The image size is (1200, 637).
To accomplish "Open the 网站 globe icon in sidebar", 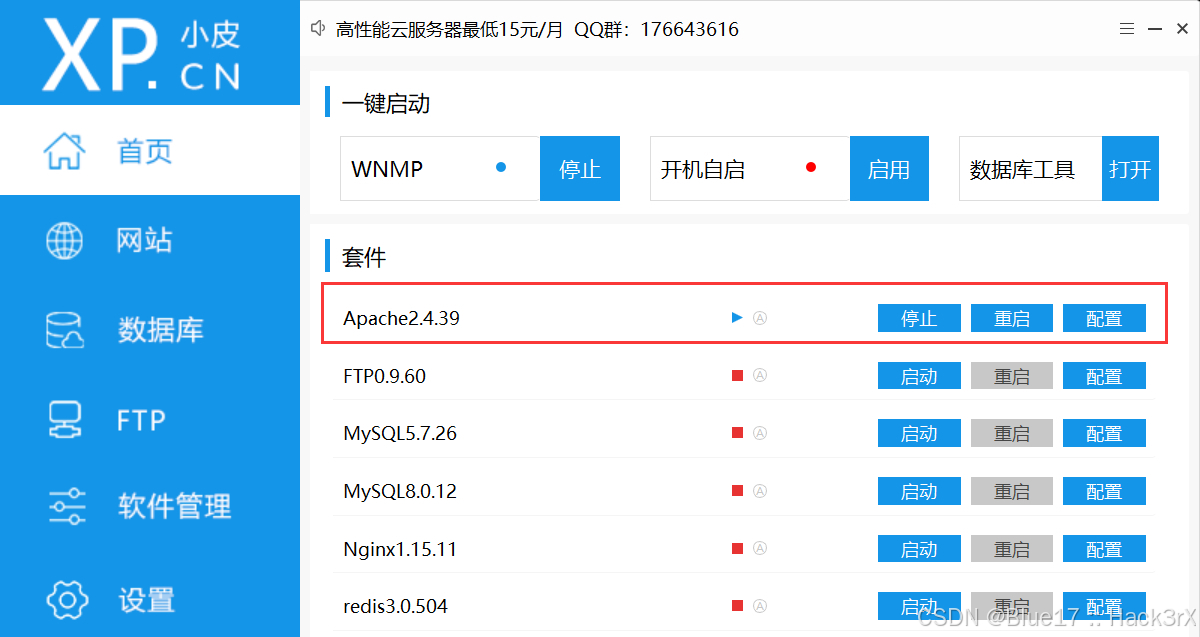I will [64, 240].
